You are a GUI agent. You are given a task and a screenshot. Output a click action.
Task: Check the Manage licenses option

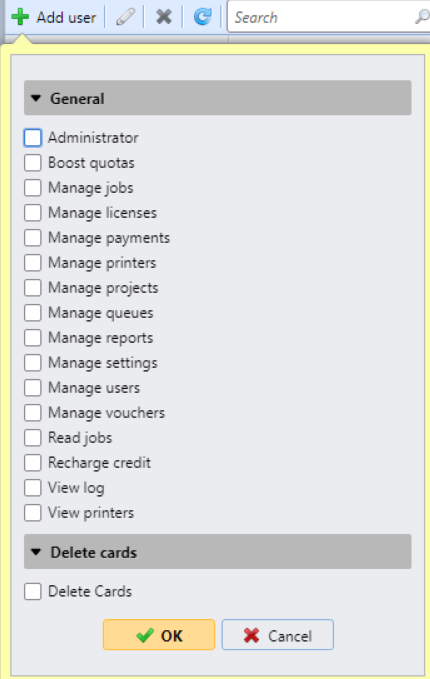tap(33, 213)
